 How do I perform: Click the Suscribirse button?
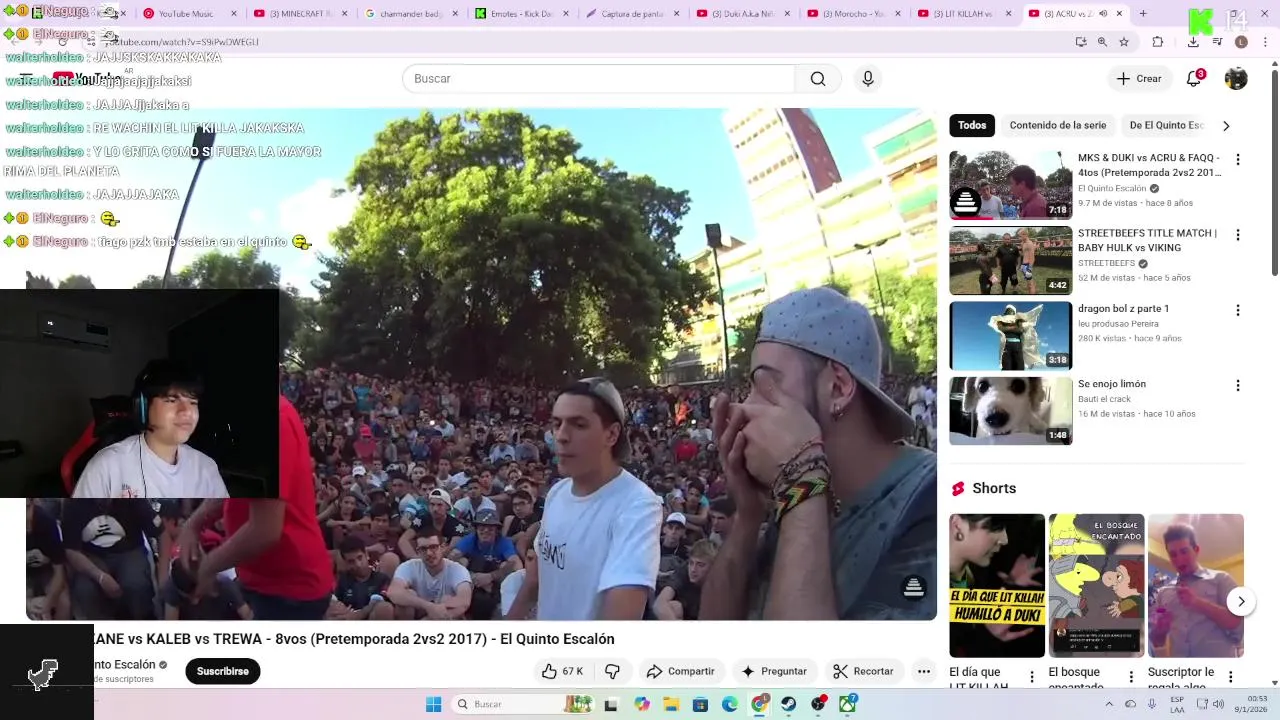coord(222,671)
